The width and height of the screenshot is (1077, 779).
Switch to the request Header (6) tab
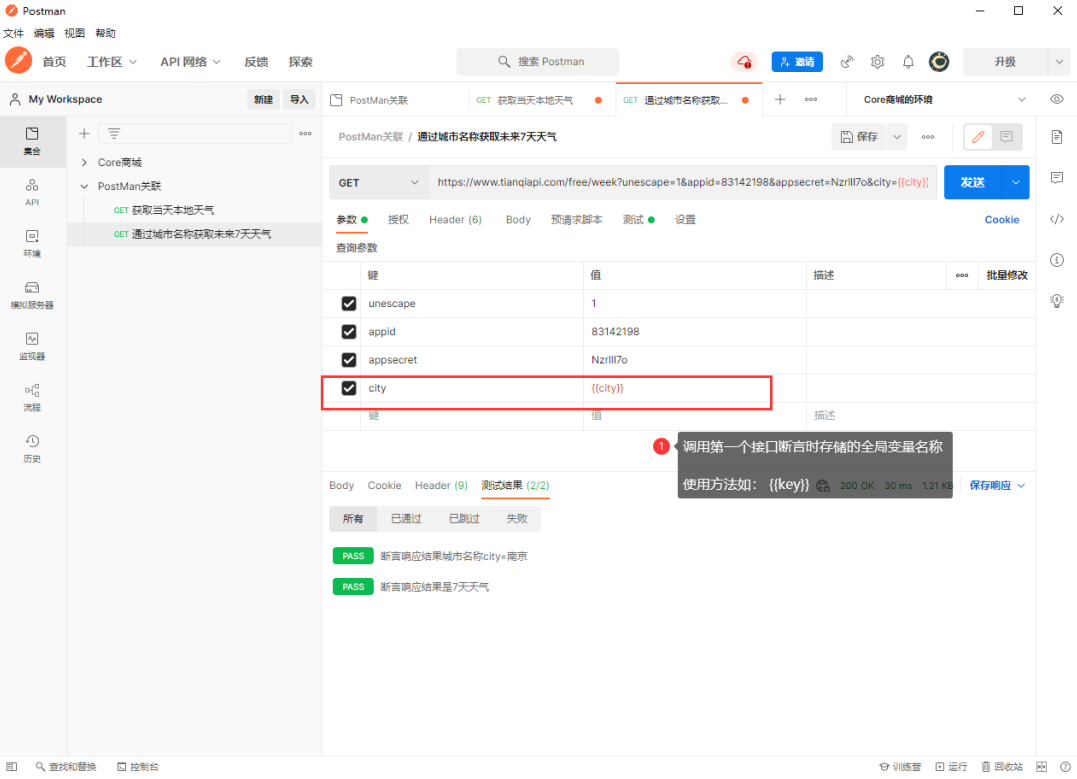455,220
